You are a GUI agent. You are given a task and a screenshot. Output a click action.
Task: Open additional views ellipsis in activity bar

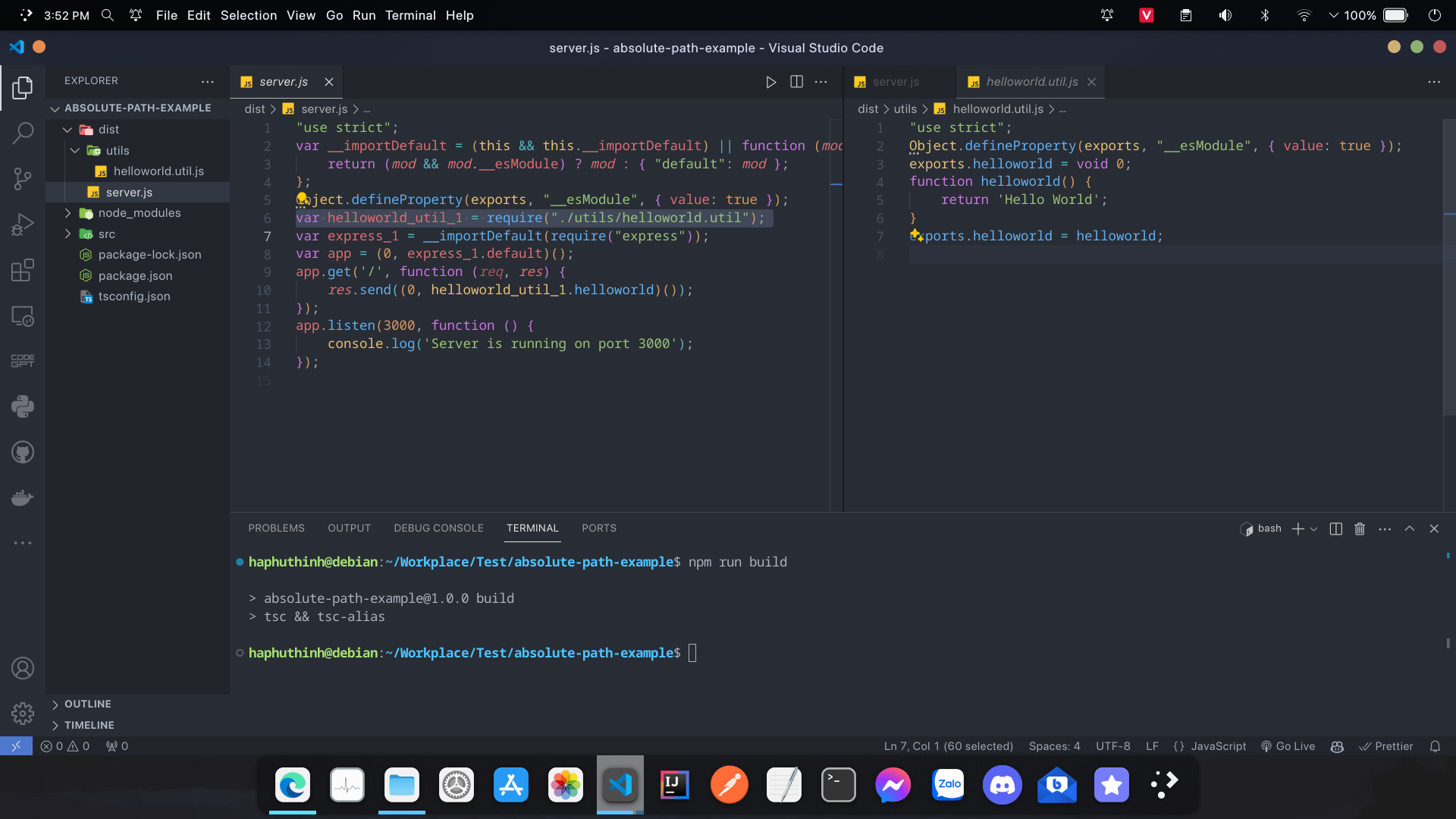[23, 543]
